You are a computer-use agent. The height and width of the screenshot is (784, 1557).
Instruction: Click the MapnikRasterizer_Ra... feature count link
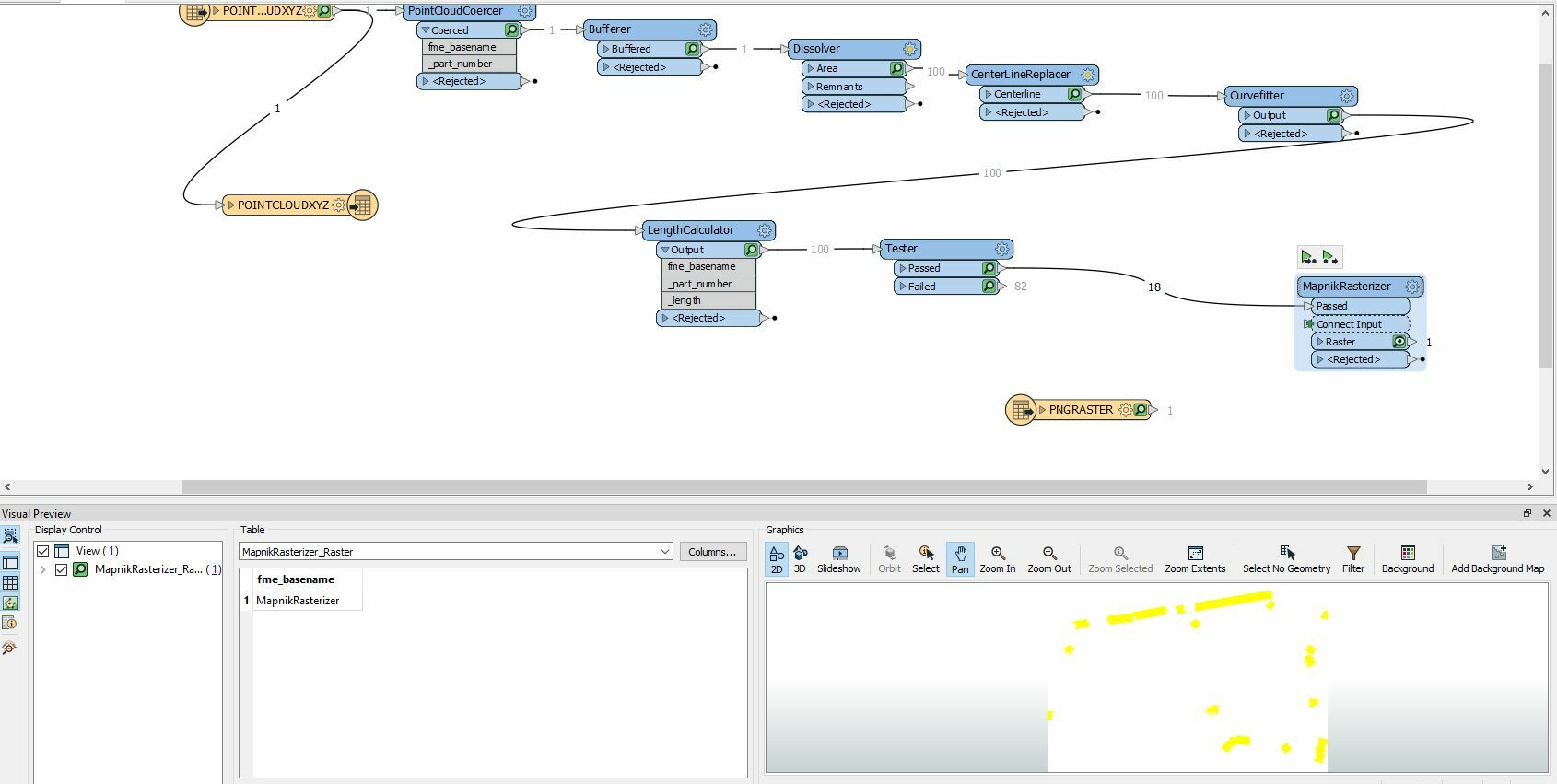coord(214,569)
